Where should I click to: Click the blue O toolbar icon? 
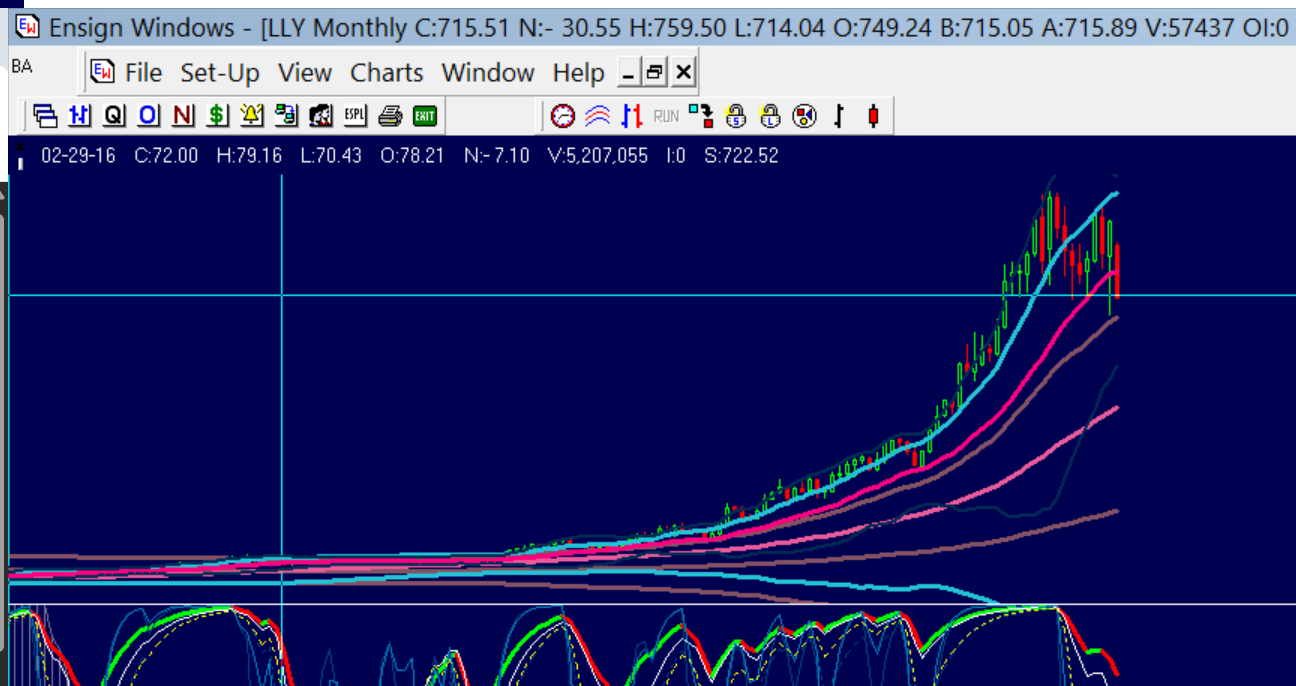(x=148, y=116)
